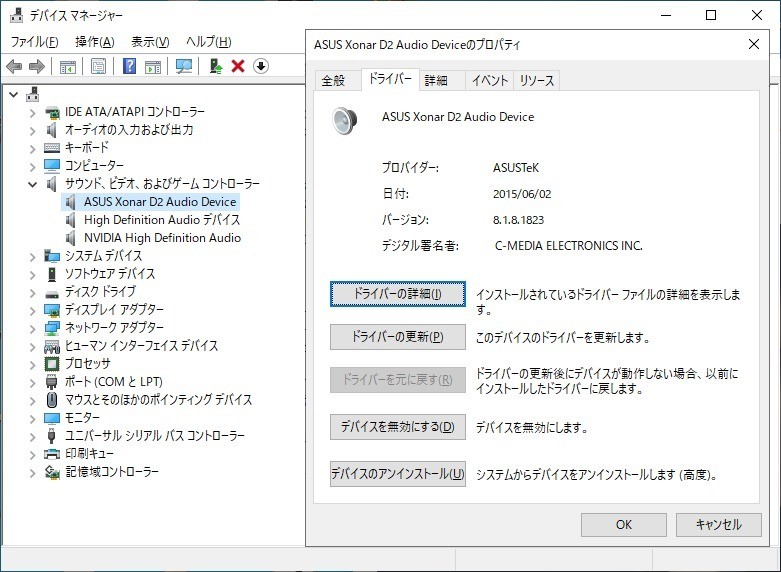This screenshot has width=781, height=572.
Task: Click the date value 2015/06/02
Action: pos(522,194)
